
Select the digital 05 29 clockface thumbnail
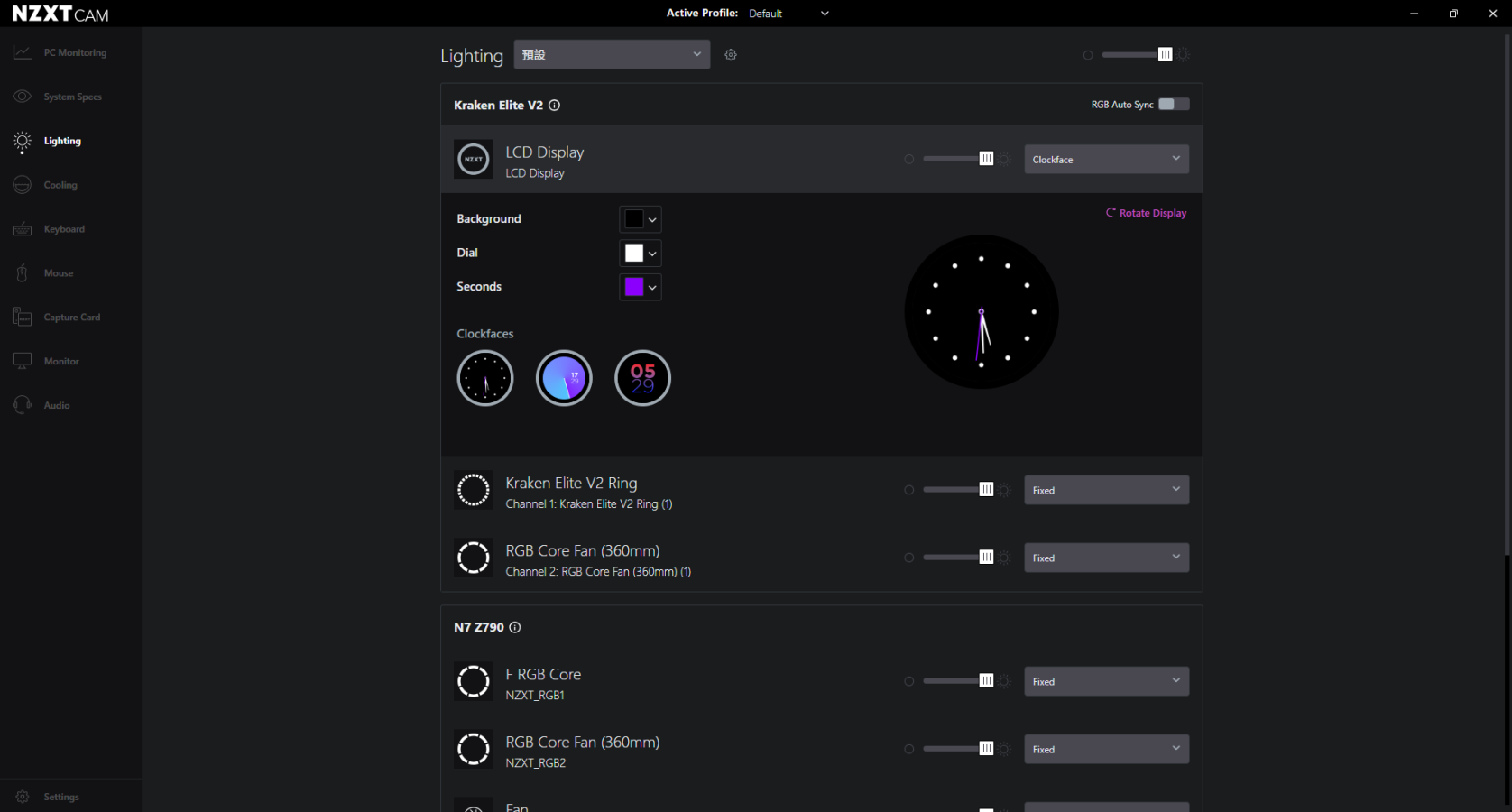pos(642,378)
